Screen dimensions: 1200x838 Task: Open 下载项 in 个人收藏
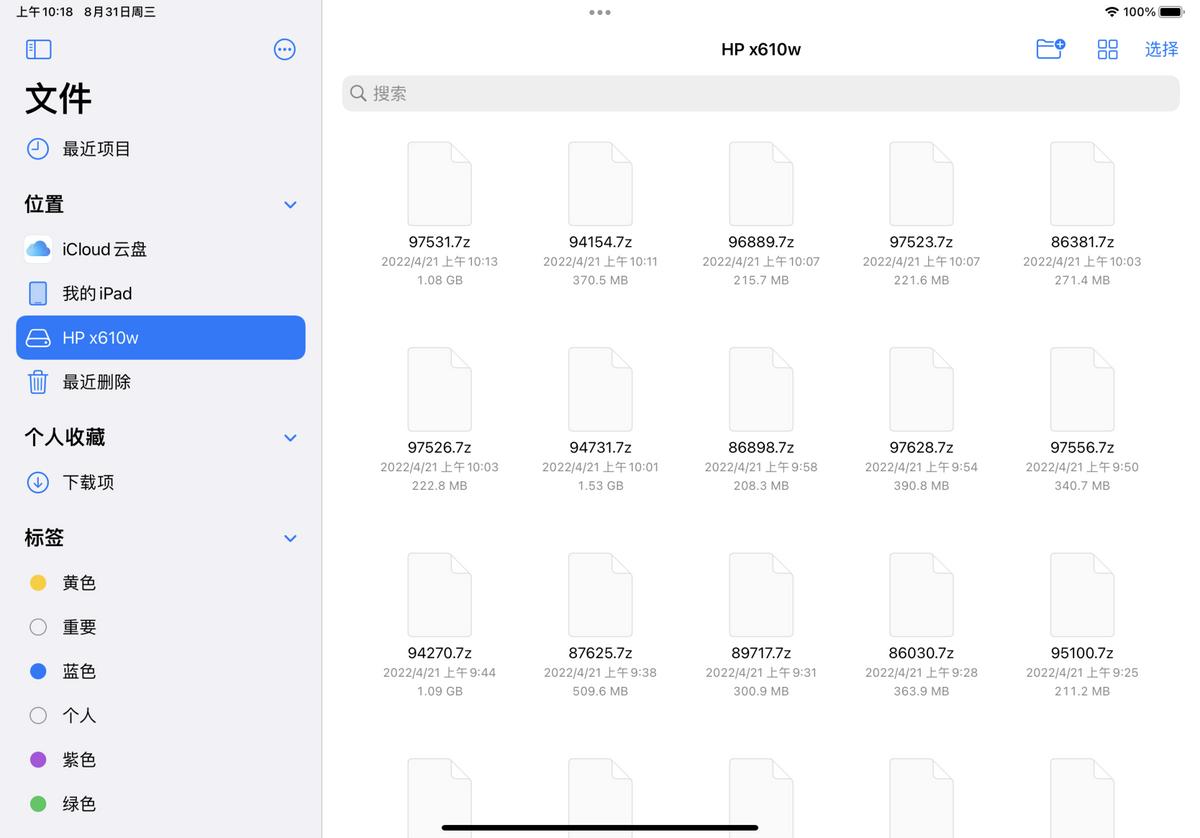(x=95, y=482)
